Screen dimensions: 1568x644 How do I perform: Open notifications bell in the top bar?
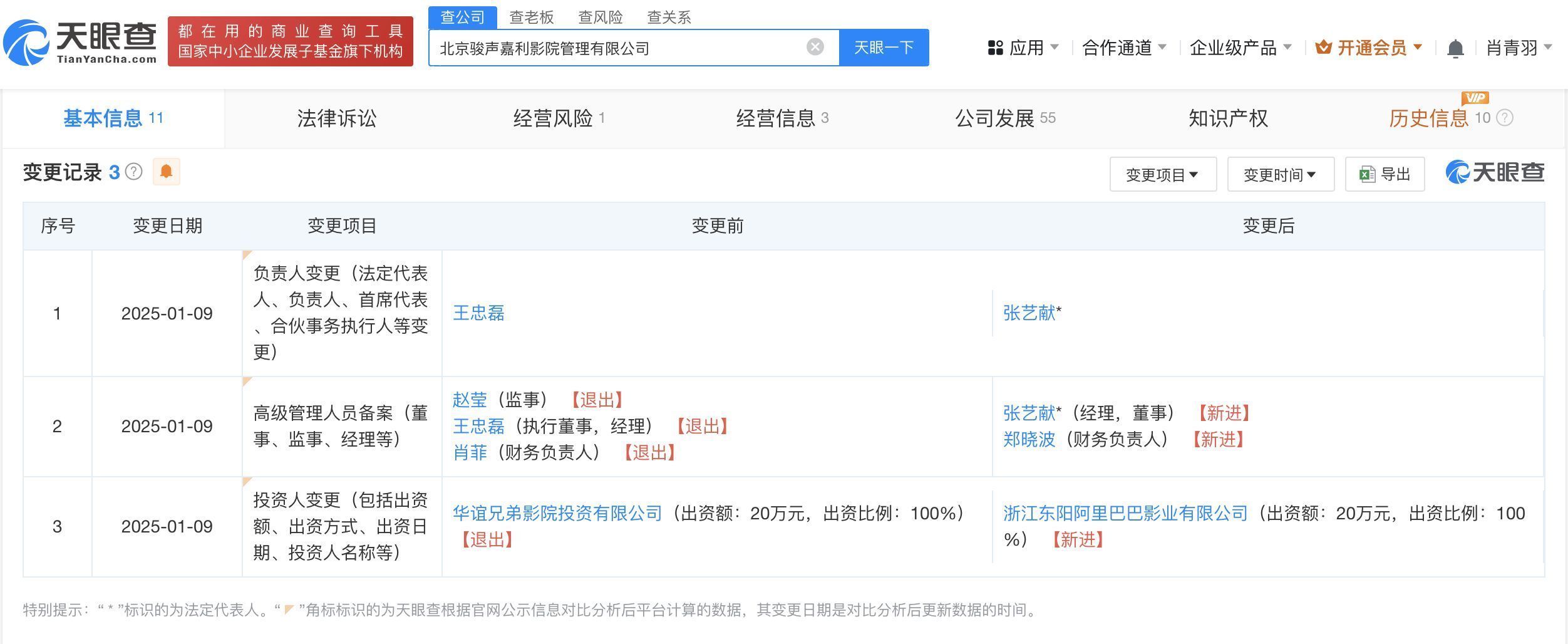pos(1455,48)
